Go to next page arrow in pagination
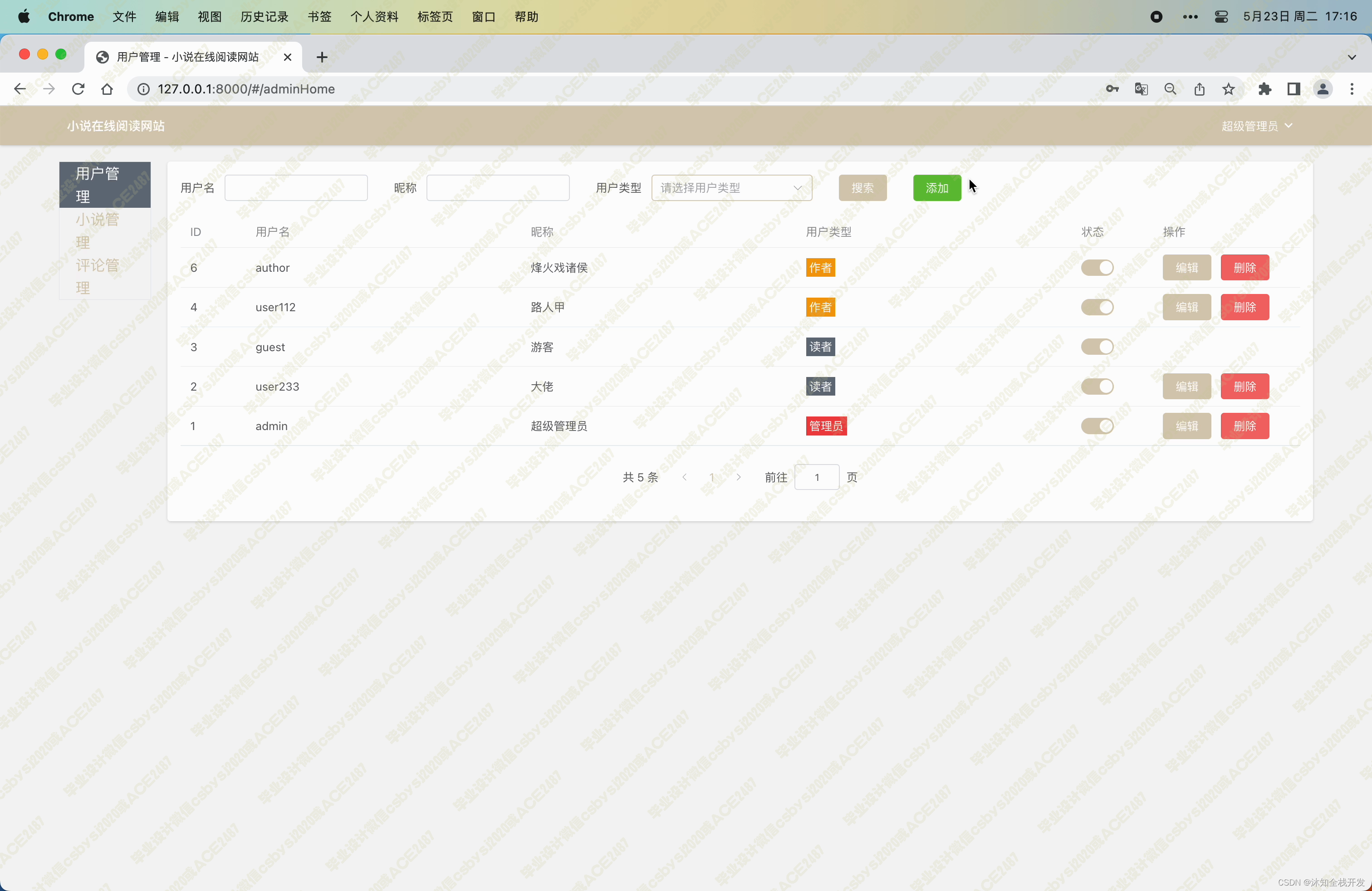1372x891 pixels. pyautogui.click(x=739, y=477)
